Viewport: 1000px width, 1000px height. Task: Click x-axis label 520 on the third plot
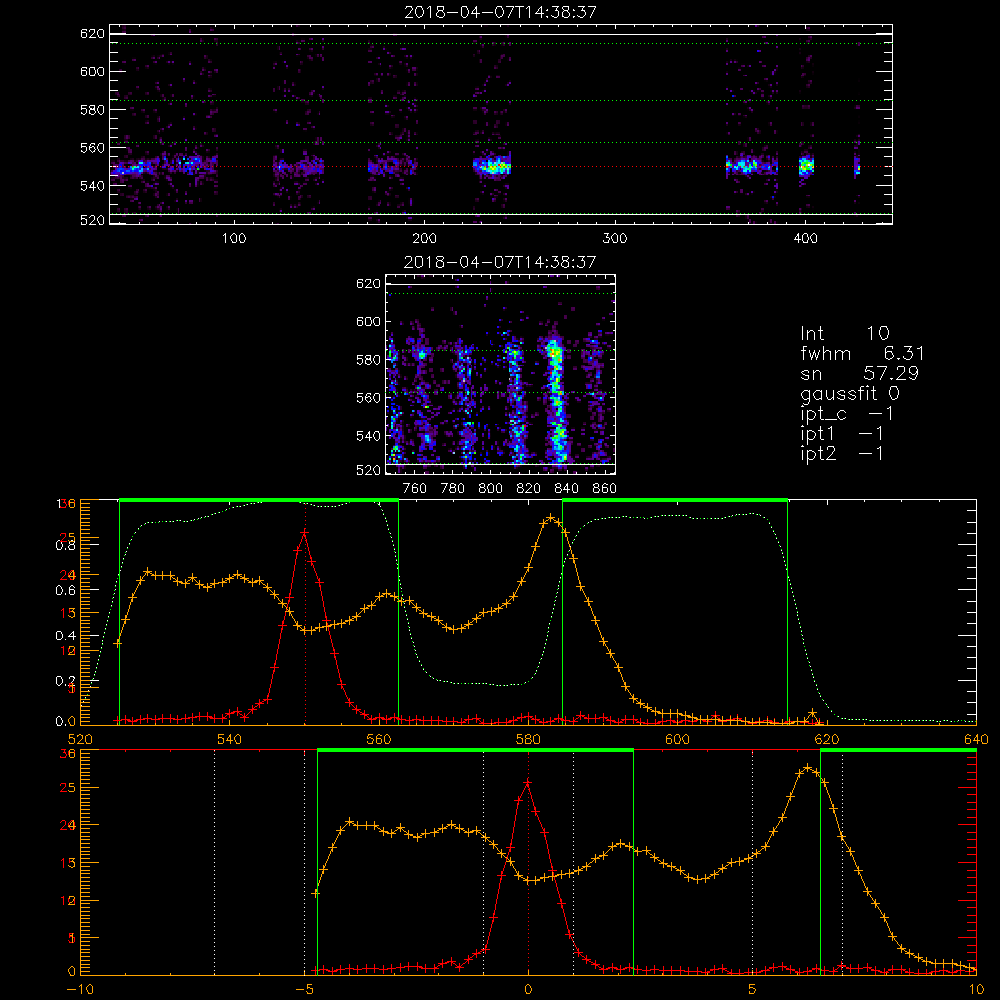pyautogui.click(x=80, y=739)
